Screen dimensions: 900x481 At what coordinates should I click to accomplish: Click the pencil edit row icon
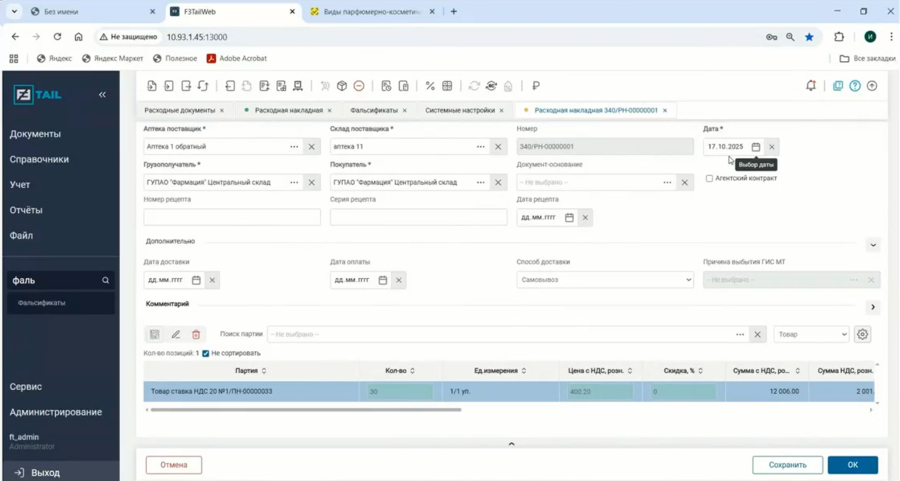(x=175, y=335)
